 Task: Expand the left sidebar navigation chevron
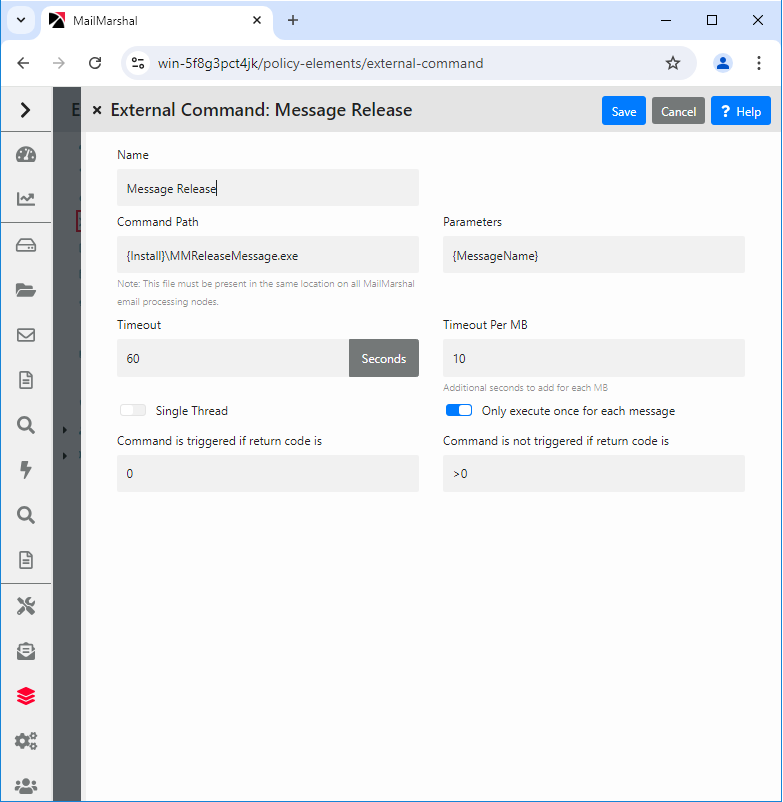[26, 110]
